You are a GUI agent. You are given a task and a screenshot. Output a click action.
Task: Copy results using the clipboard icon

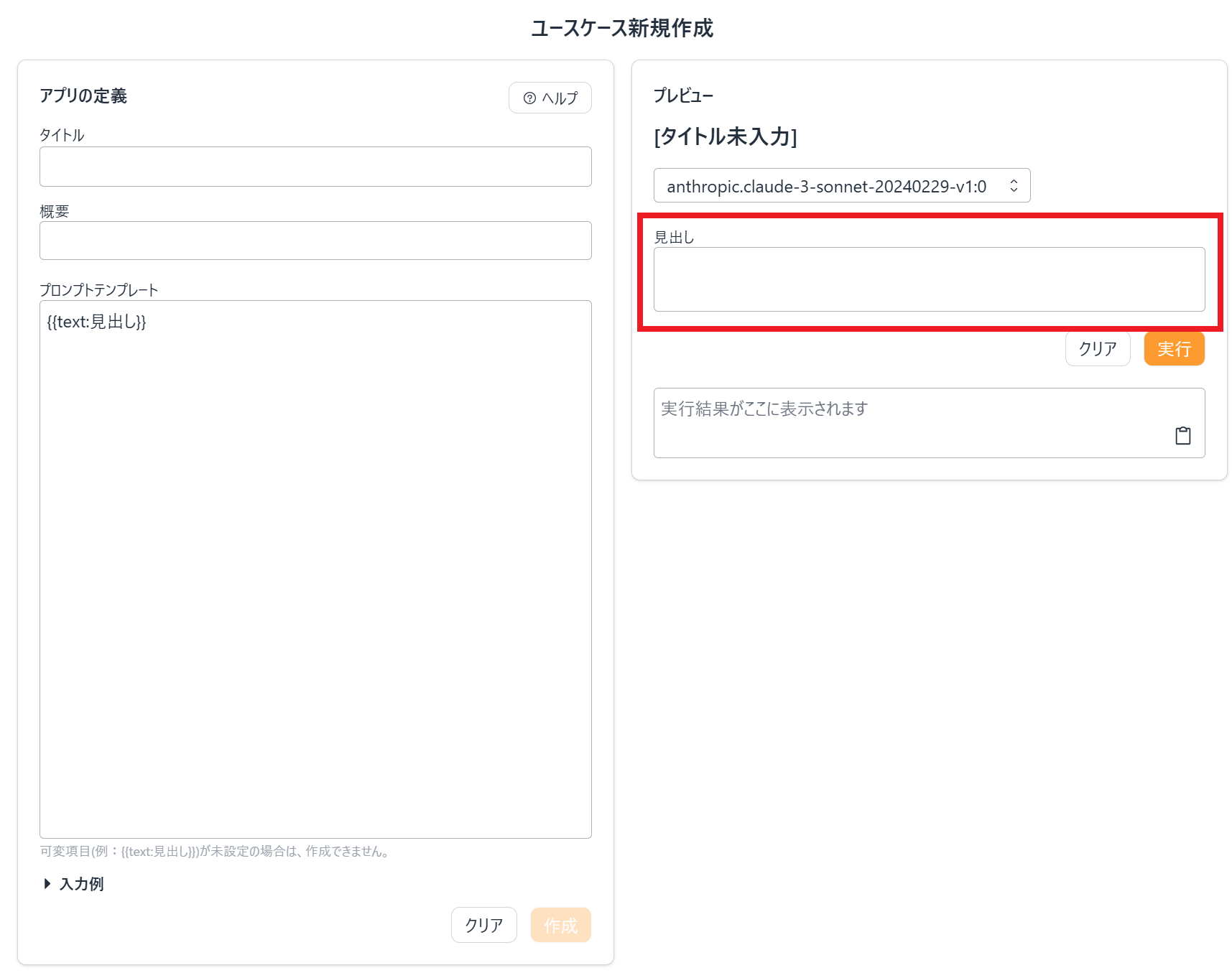coord(1184,435)
